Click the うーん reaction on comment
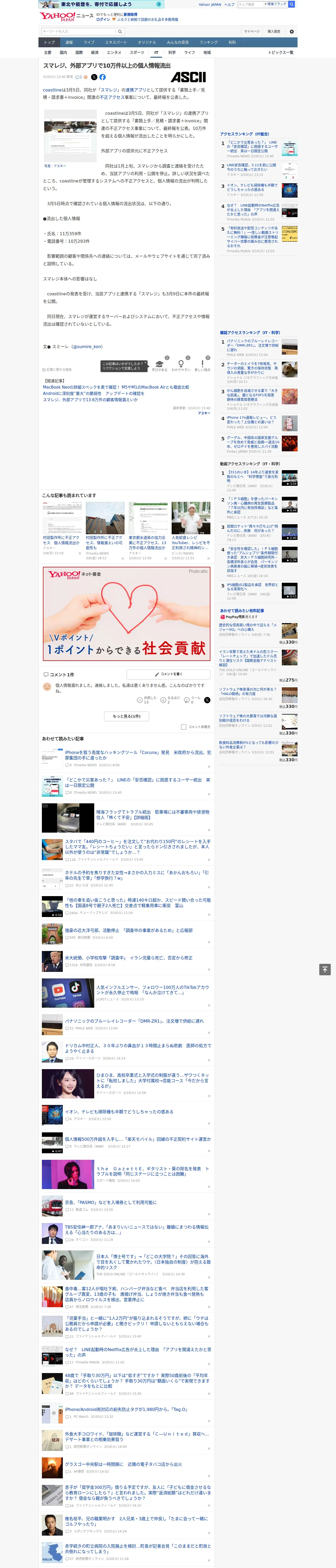 point(187,700)
